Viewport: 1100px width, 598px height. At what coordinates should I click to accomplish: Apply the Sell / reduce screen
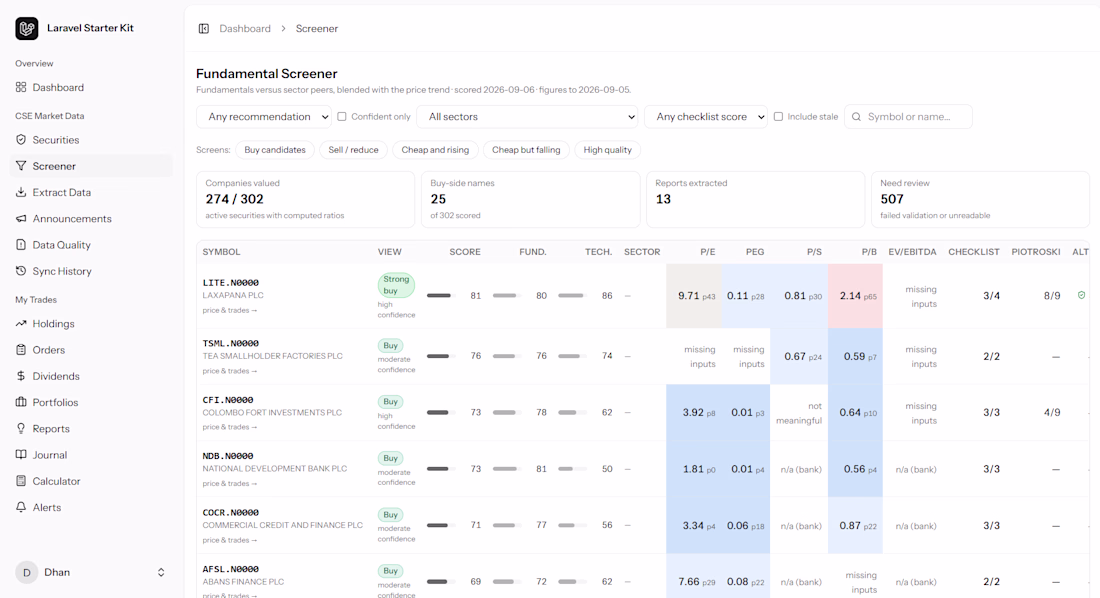tap(354, 150)
